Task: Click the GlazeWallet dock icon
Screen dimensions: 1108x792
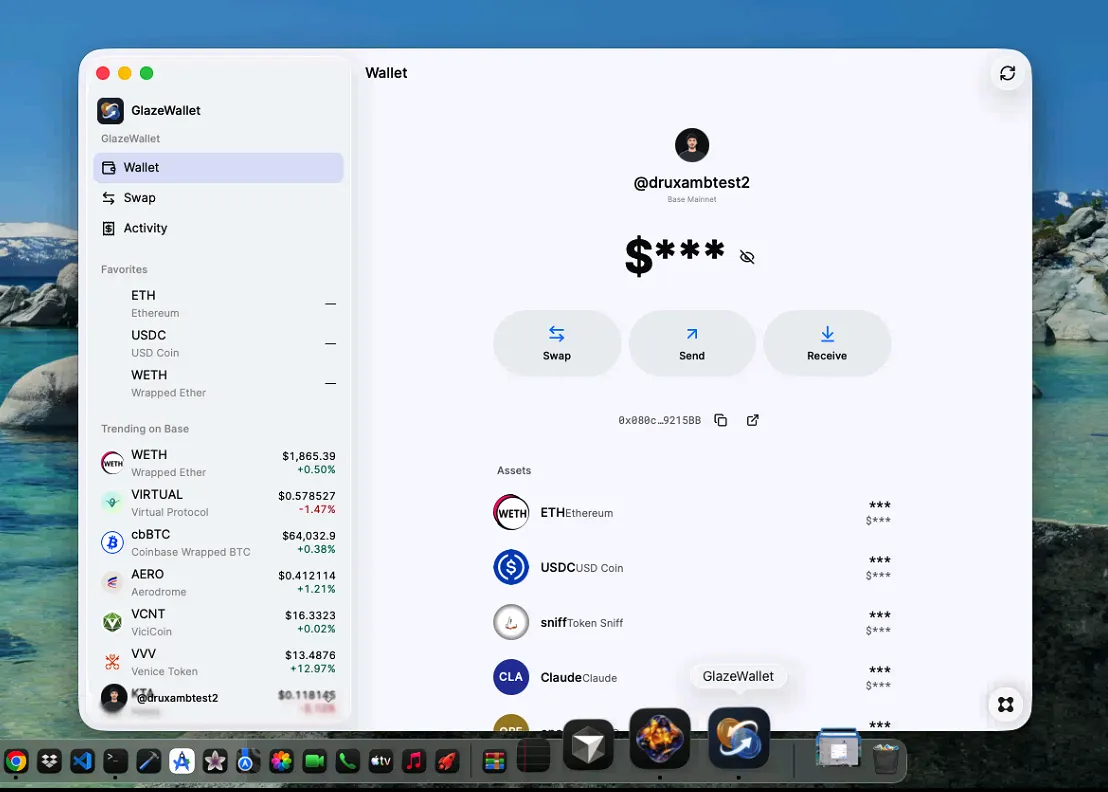Action: point(738,738)
